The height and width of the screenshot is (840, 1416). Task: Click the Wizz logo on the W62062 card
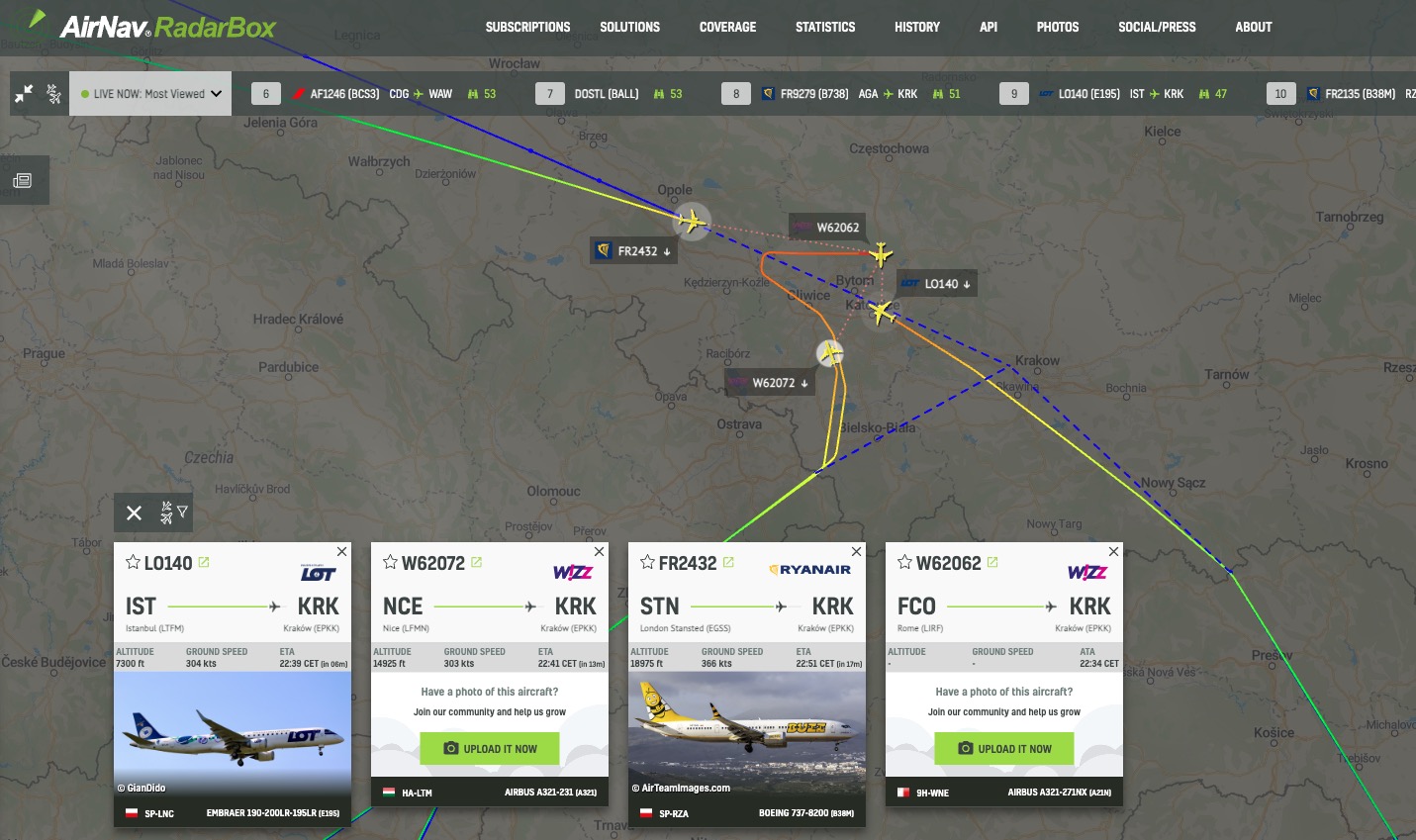pyautogui.click(x=1087, y=572)
